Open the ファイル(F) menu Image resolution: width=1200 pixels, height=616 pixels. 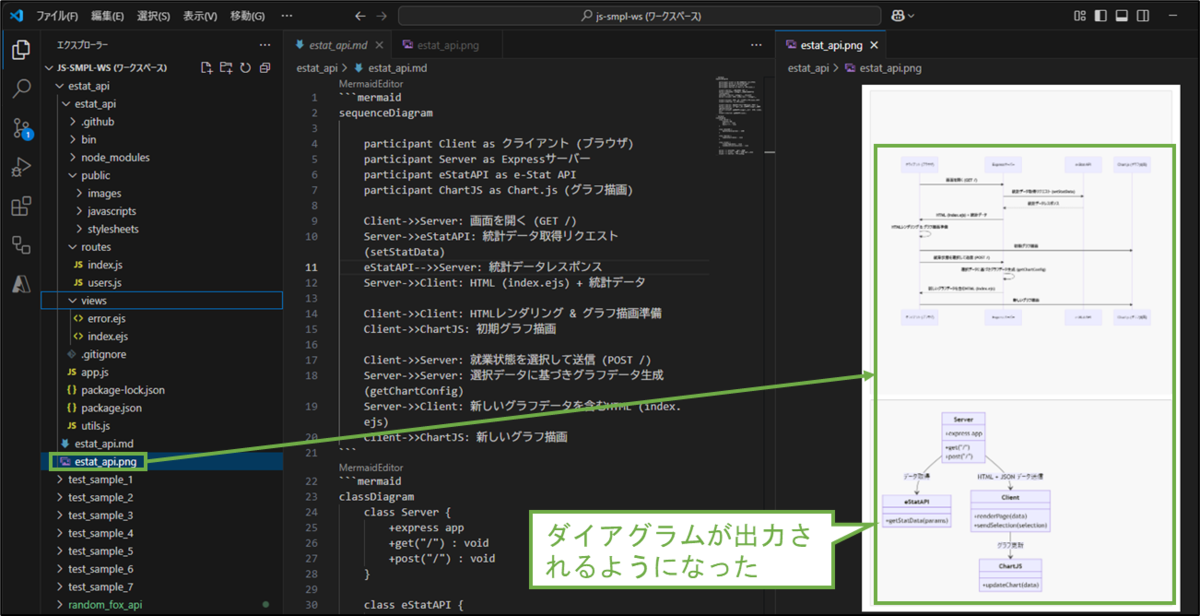[58, 16]
